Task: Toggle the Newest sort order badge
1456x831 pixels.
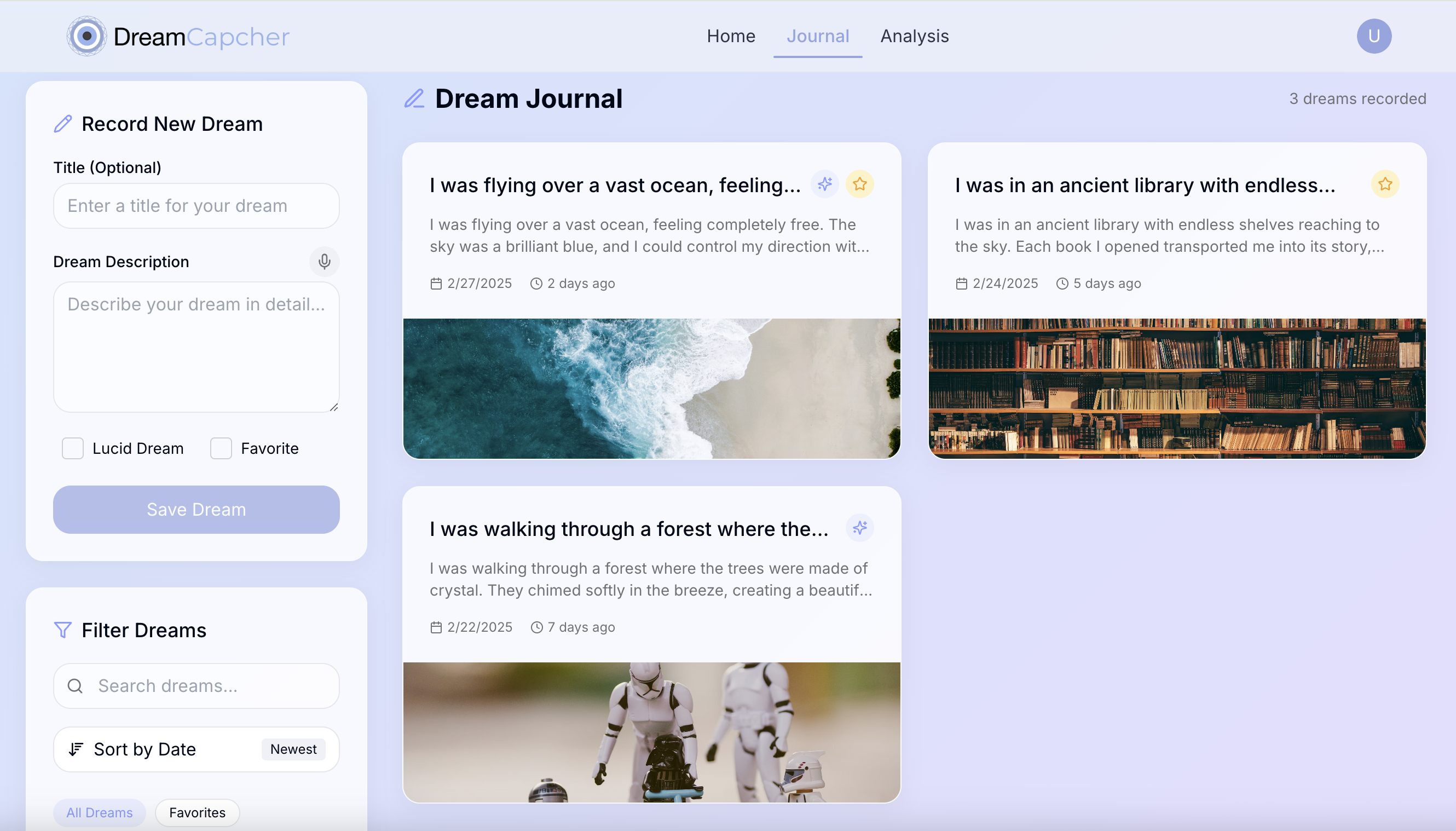Action: (x=293, y=749)
